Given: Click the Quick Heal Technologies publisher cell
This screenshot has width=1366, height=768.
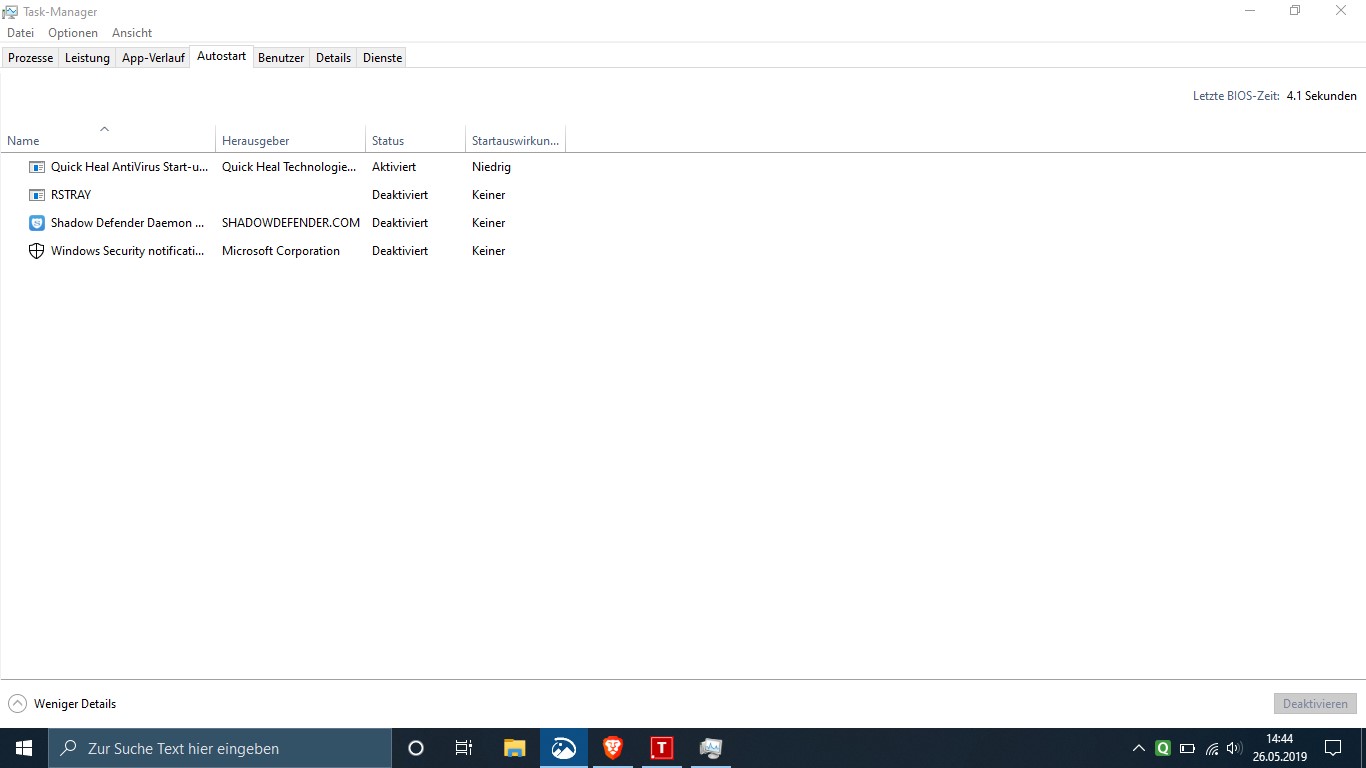Looking at the screenshot, I should (289, 167).
